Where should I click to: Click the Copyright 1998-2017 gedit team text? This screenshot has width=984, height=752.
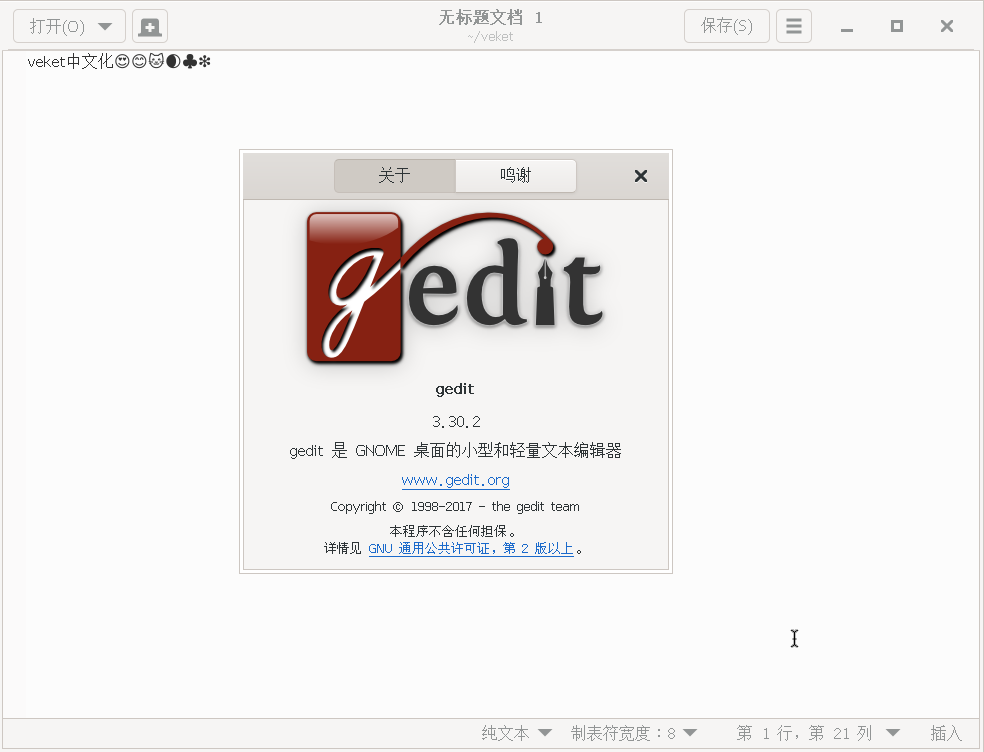455,507
